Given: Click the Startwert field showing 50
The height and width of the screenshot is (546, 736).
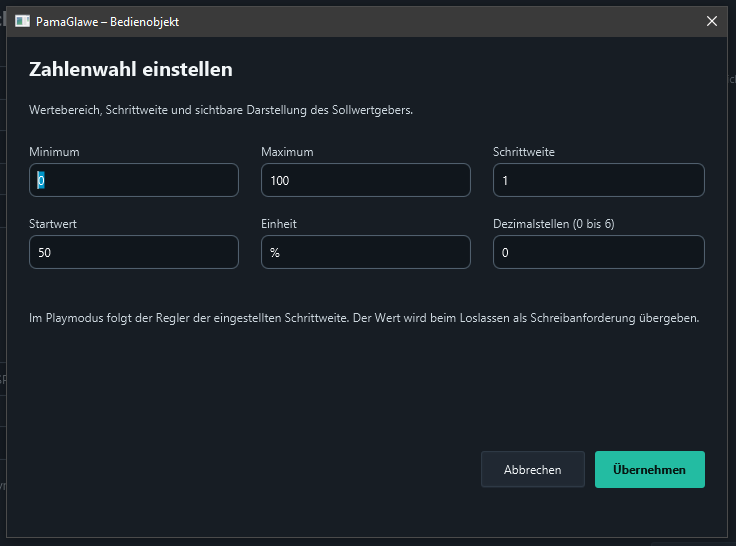Looking at the screenshot, I should [x=134, y=252].
